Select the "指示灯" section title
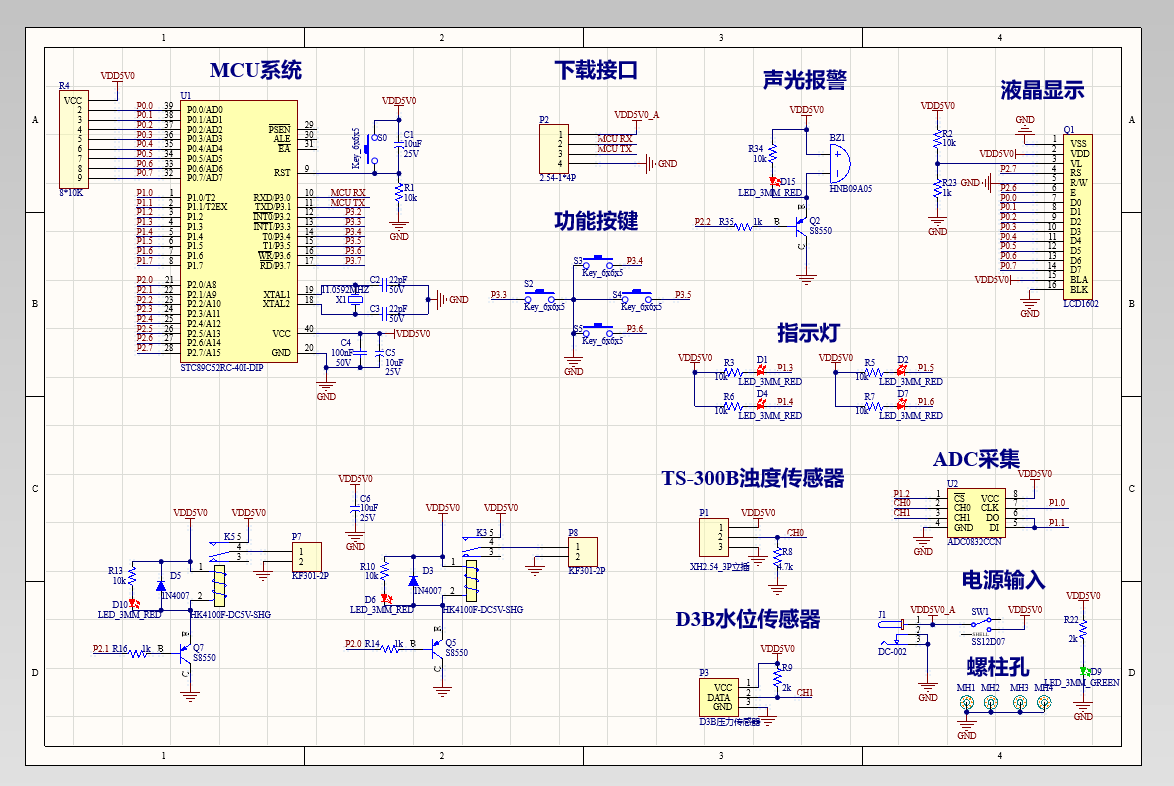Viewport: 1174px width, 786px height. [x=809, y=333]
